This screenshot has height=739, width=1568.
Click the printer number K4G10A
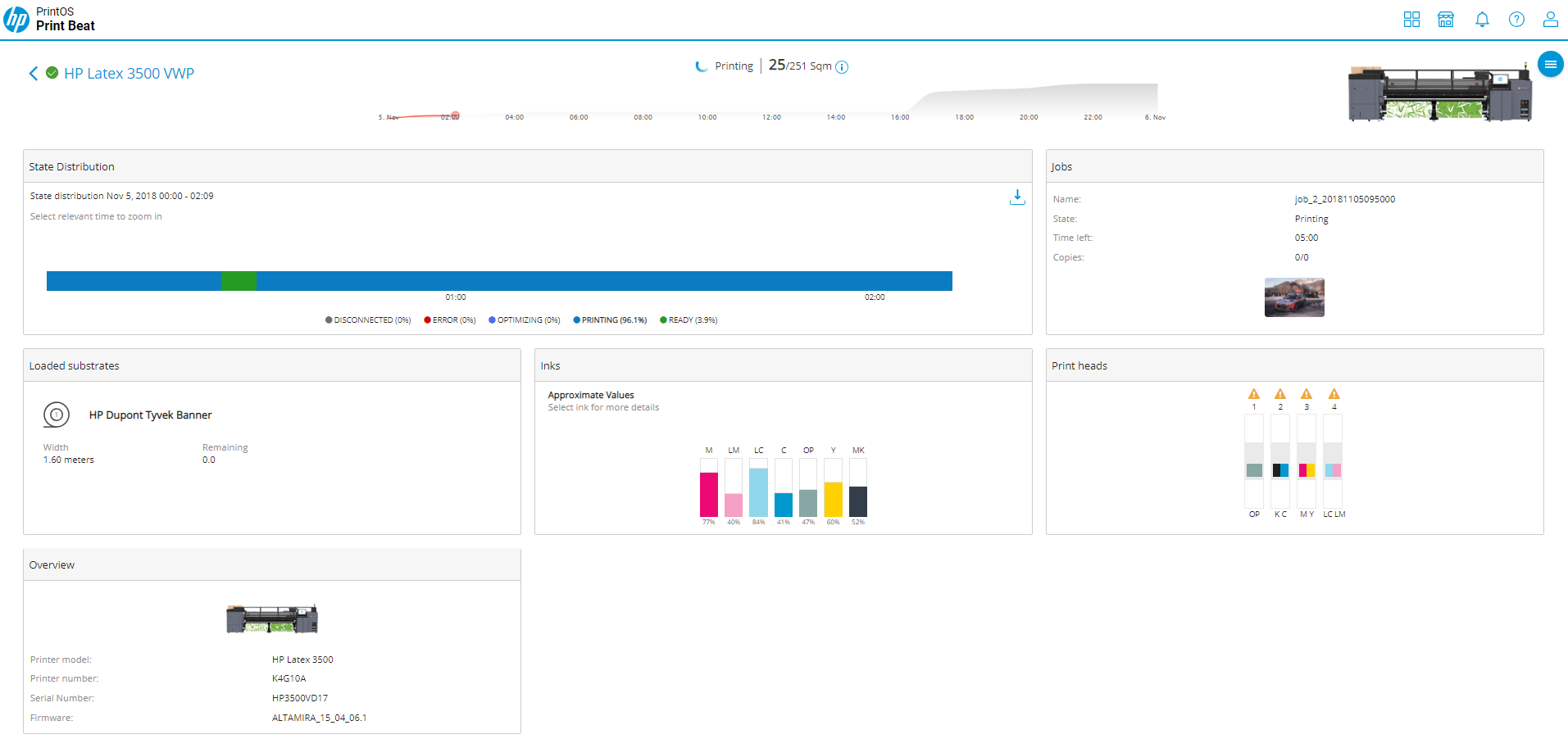[289, 678]
